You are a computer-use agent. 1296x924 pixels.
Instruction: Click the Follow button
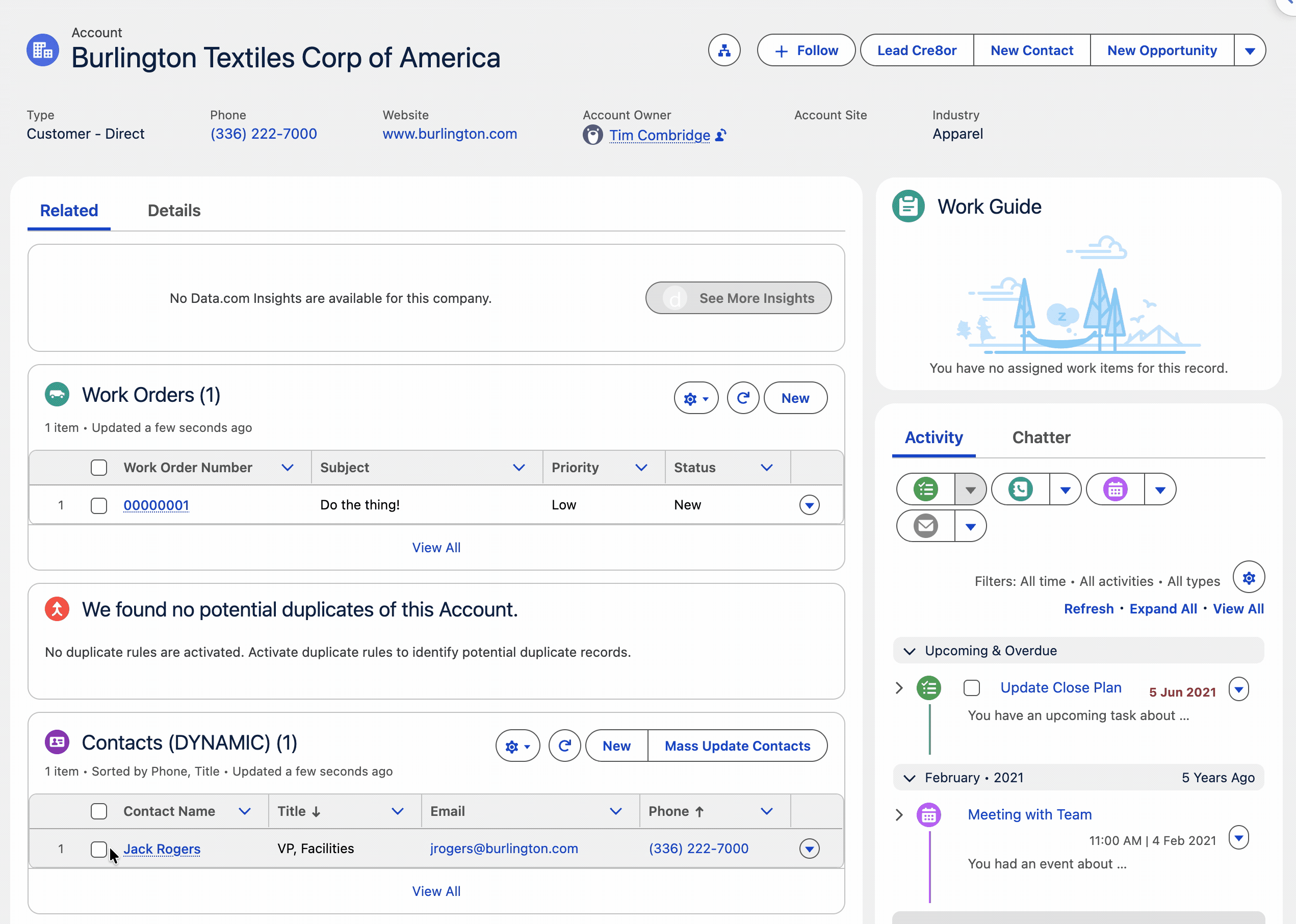(x=806, y=50)
